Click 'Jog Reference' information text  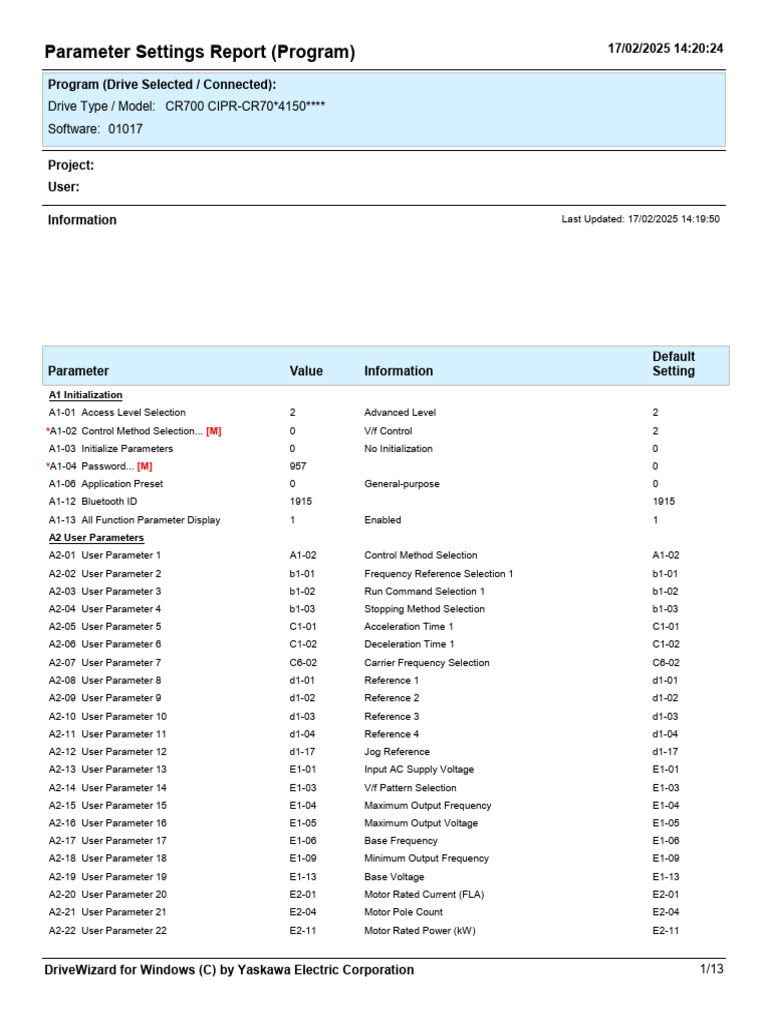(x=397, y=752)
